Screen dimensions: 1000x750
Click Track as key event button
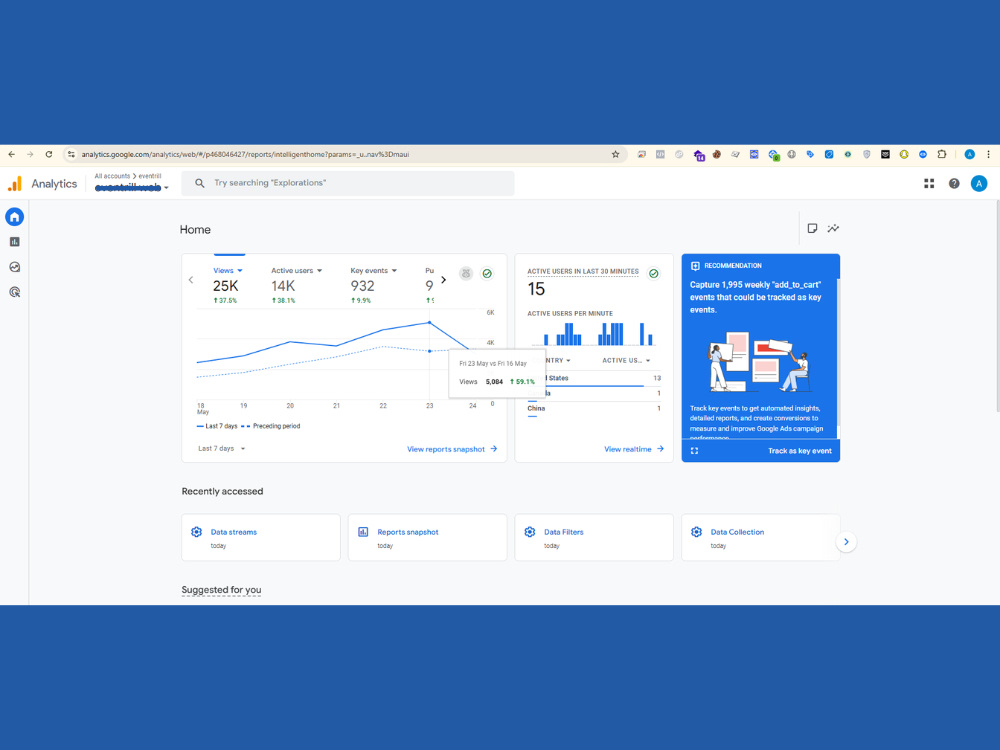800,451
